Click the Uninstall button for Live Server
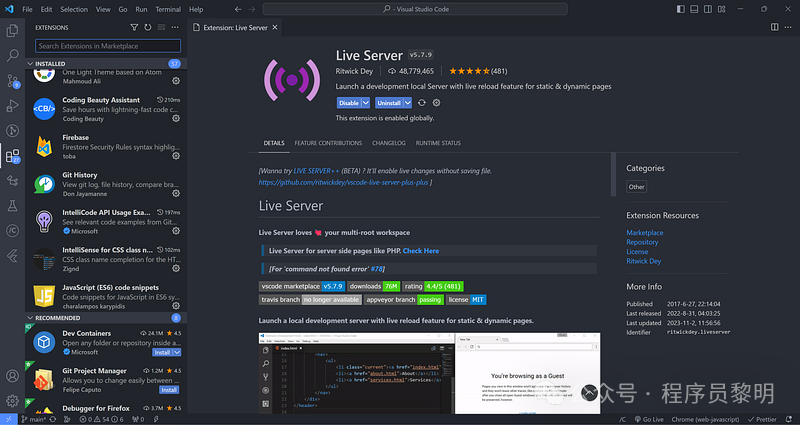Viewport: 800px width, 425px height. tap(389, 103)
